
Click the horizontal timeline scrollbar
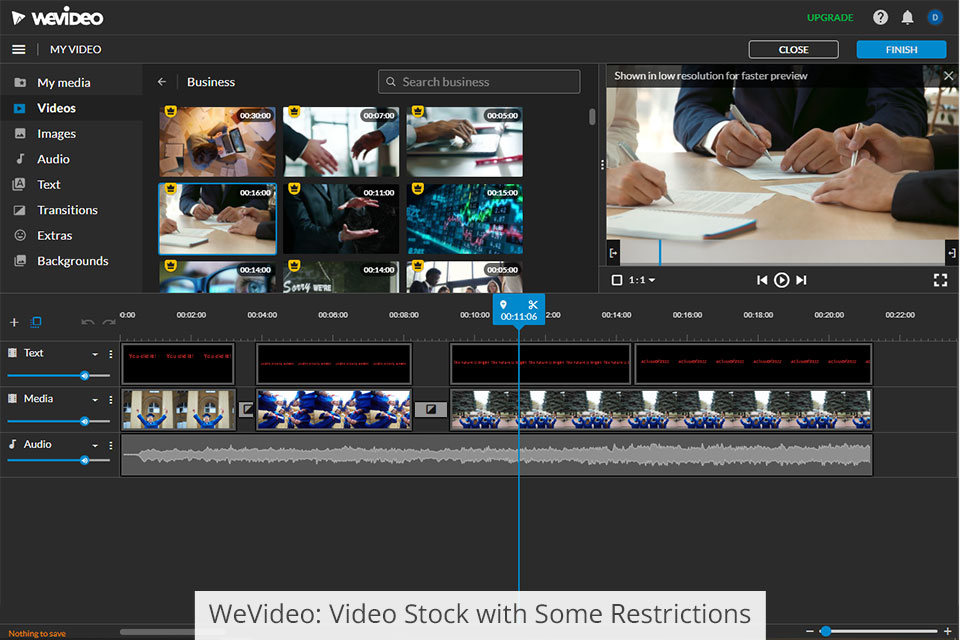click(173, 631)
